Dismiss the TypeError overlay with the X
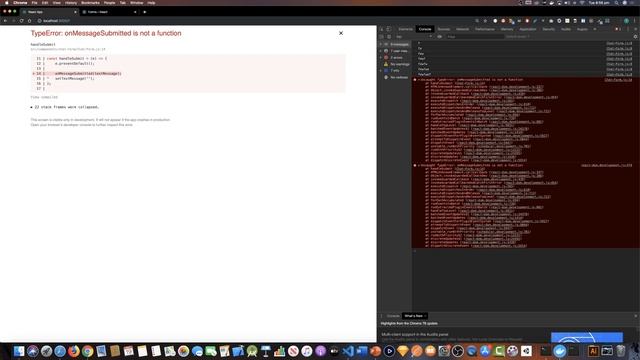The image size is (640, 360). tap(341, 33)
